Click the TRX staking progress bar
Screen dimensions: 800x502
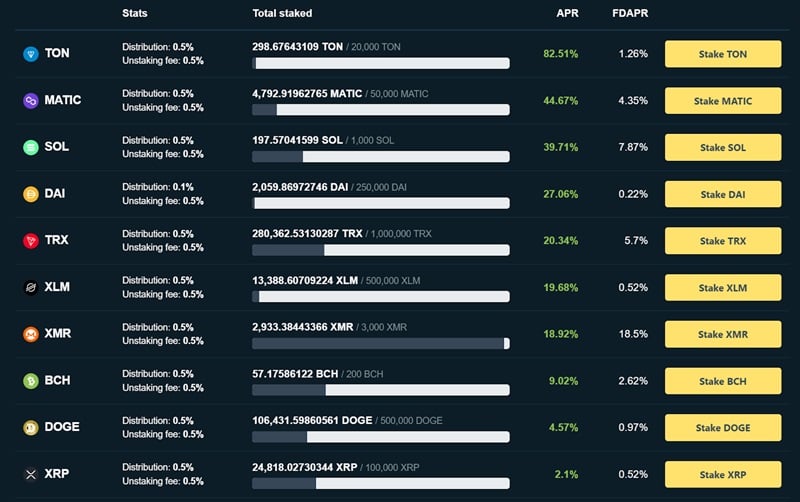coord(381,250)
